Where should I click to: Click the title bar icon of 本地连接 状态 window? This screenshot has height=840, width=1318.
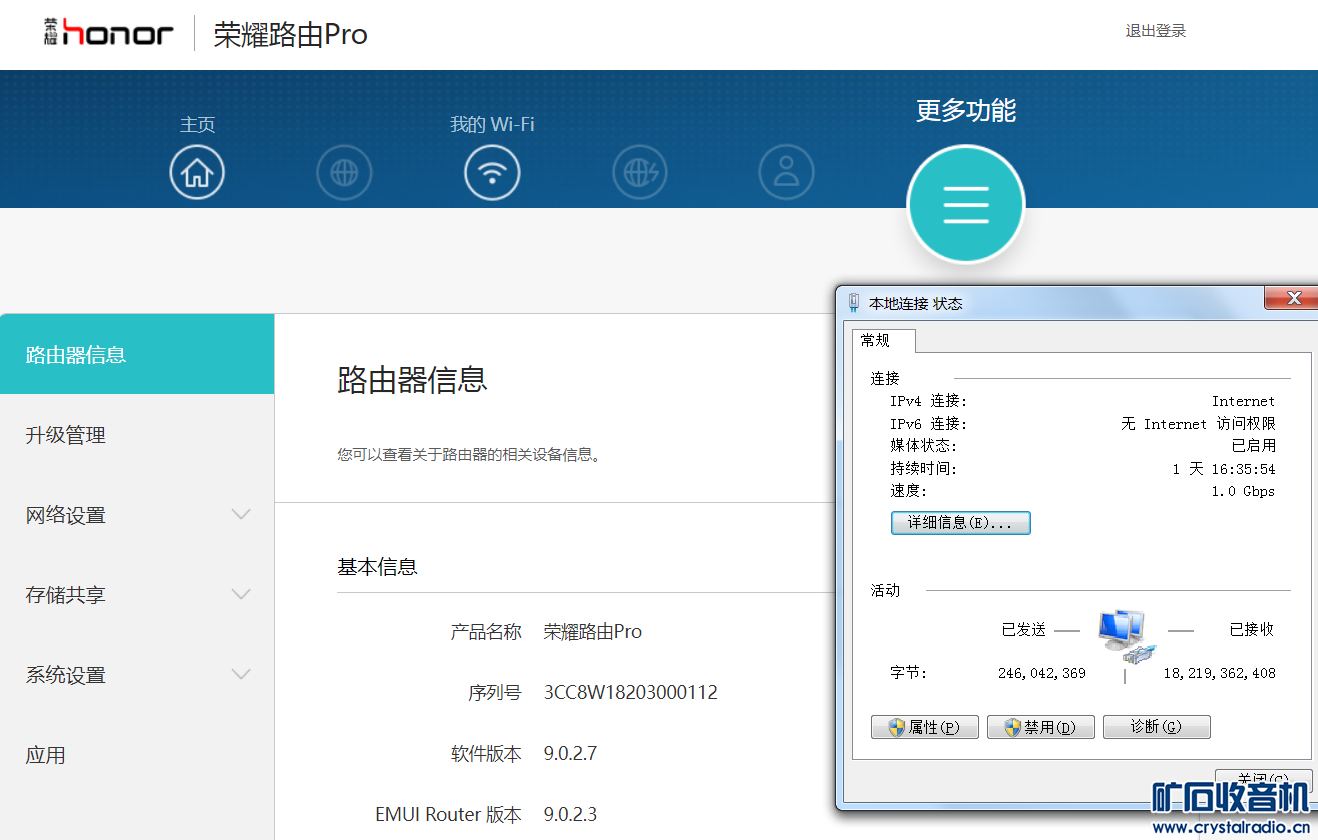[854, 303]
